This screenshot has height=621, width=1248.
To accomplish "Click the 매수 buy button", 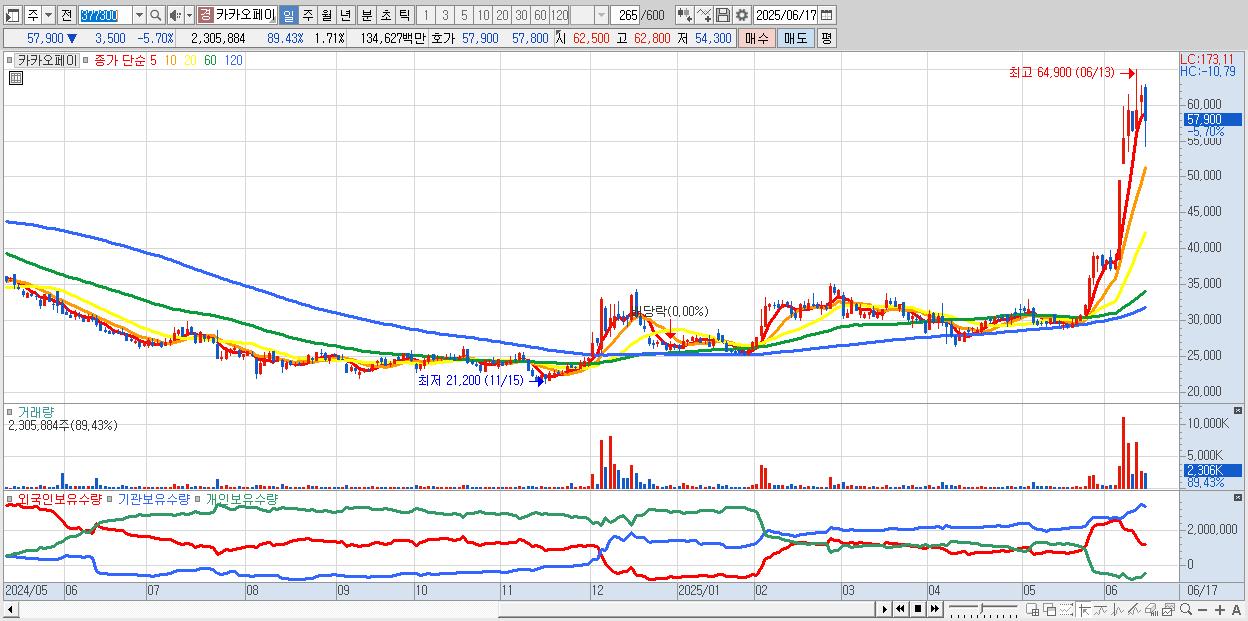I will pos(757,38).
